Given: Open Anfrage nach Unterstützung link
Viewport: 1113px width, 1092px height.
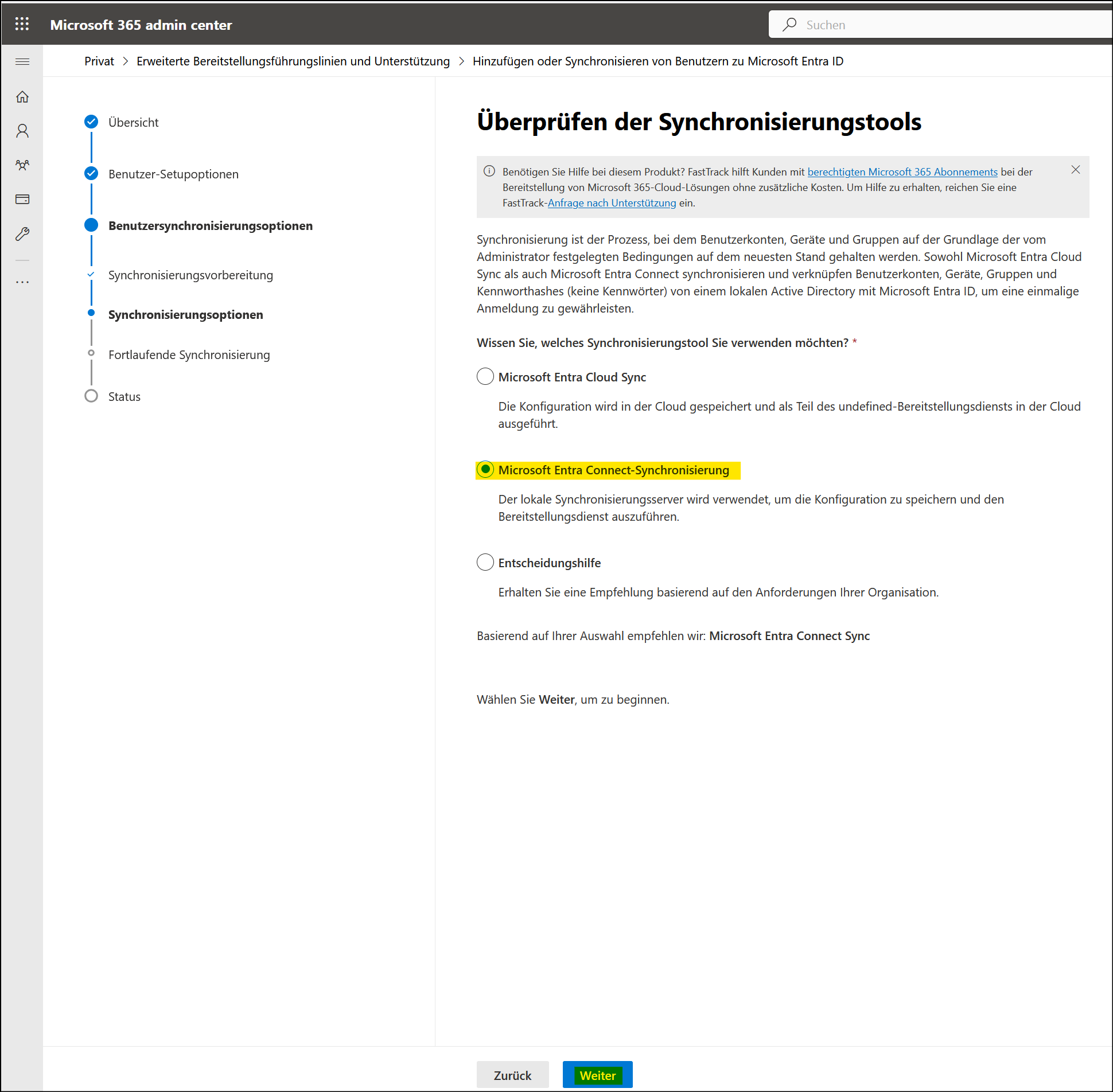Looking at the screenshot, I should pyautogui.click(x=612, y=202).
